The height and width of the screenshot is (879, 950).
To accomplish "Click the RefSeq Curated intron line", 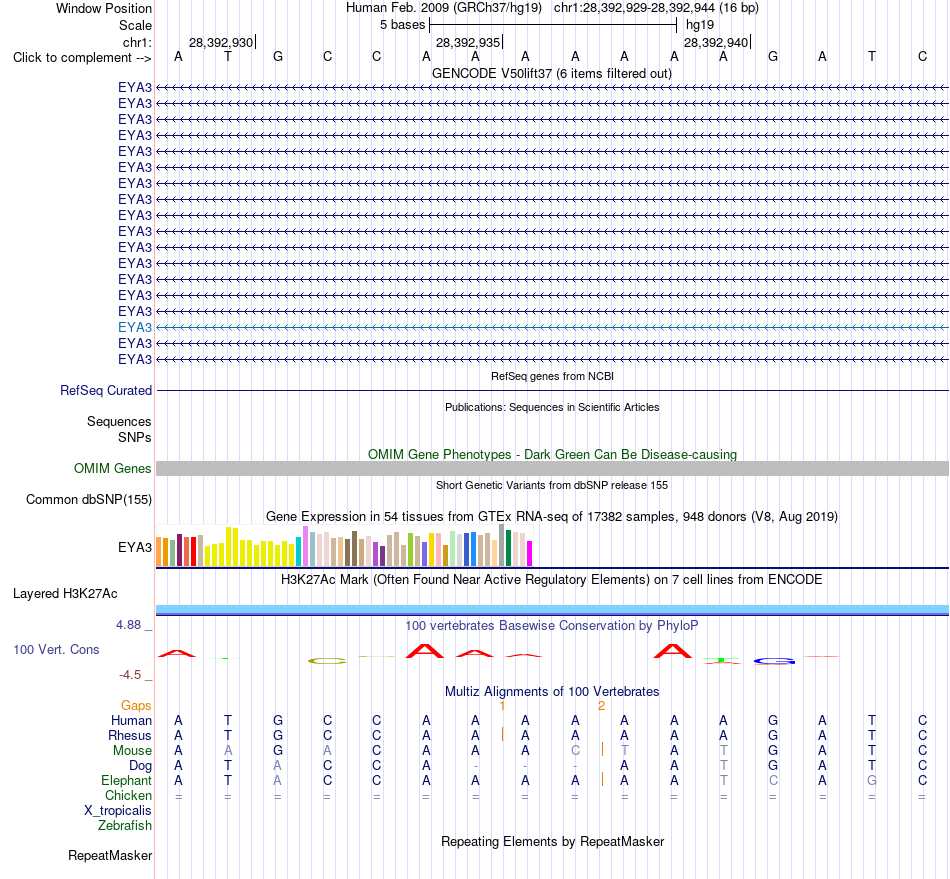I will click(x=552, y=391).
